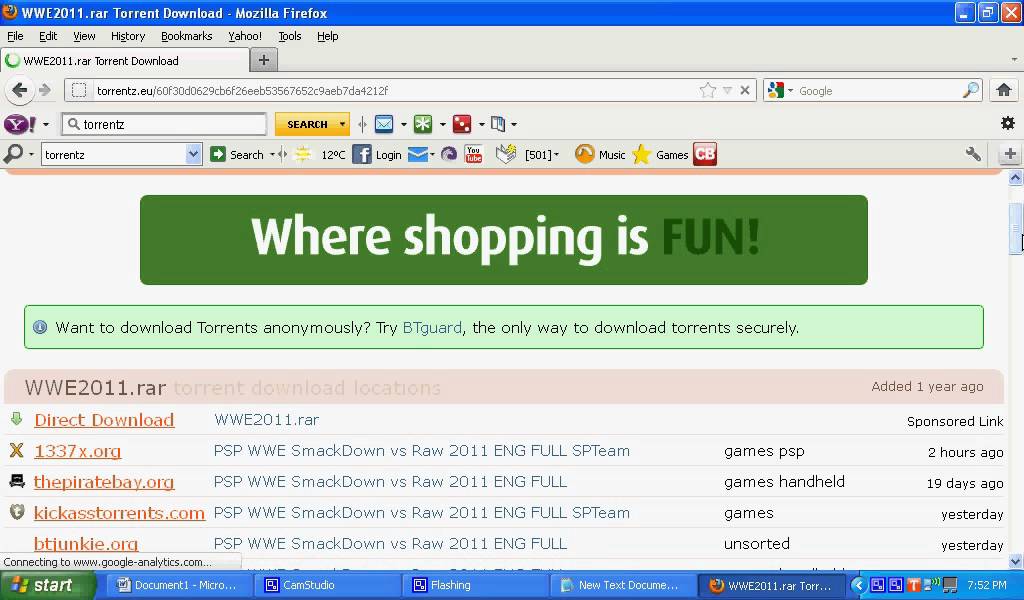
Task: Click the Yahoo search field containing torrentz
Action: click(165, 124)
